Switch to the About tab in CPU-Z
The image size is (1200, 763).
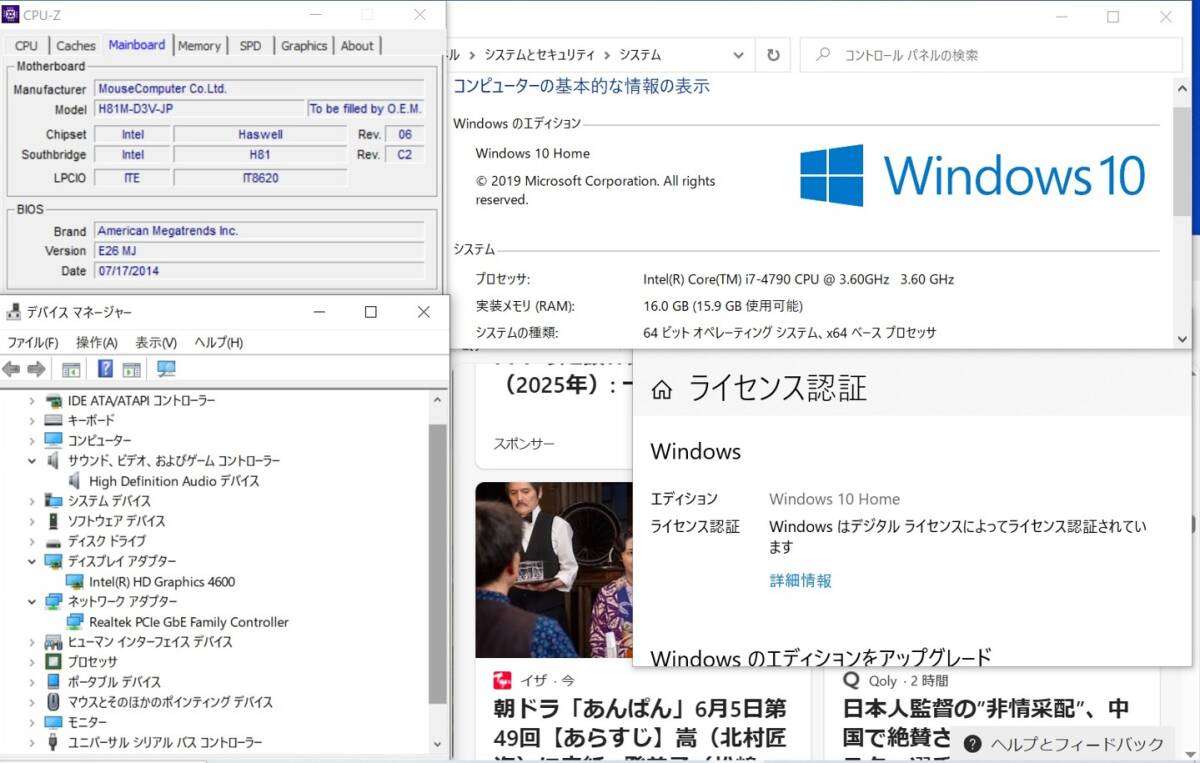point(357,45)
